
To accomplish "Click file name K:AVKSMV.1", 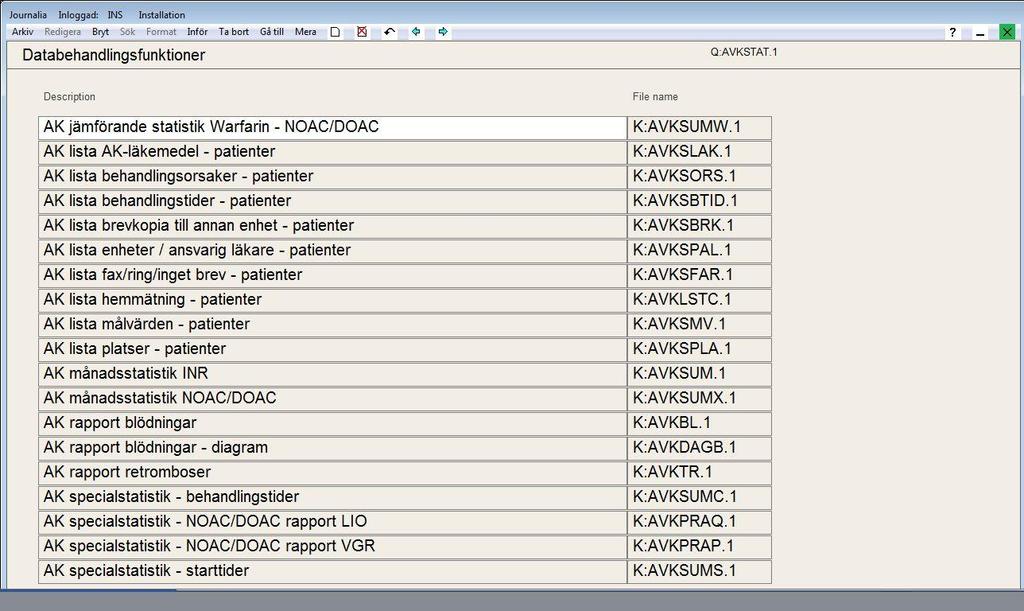I will (x=699, y=324).
